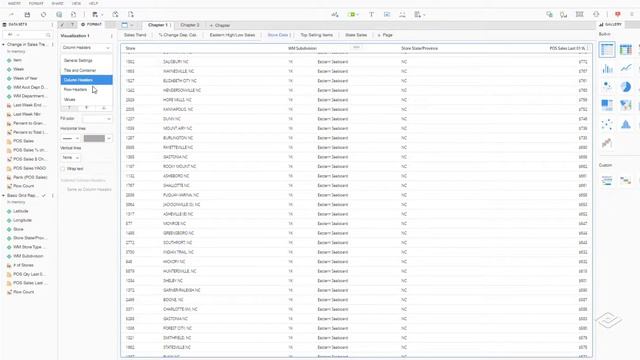The image size is (640, 360).
Task: Click the SALISBURY NC store cell
Action: [176, 62]
